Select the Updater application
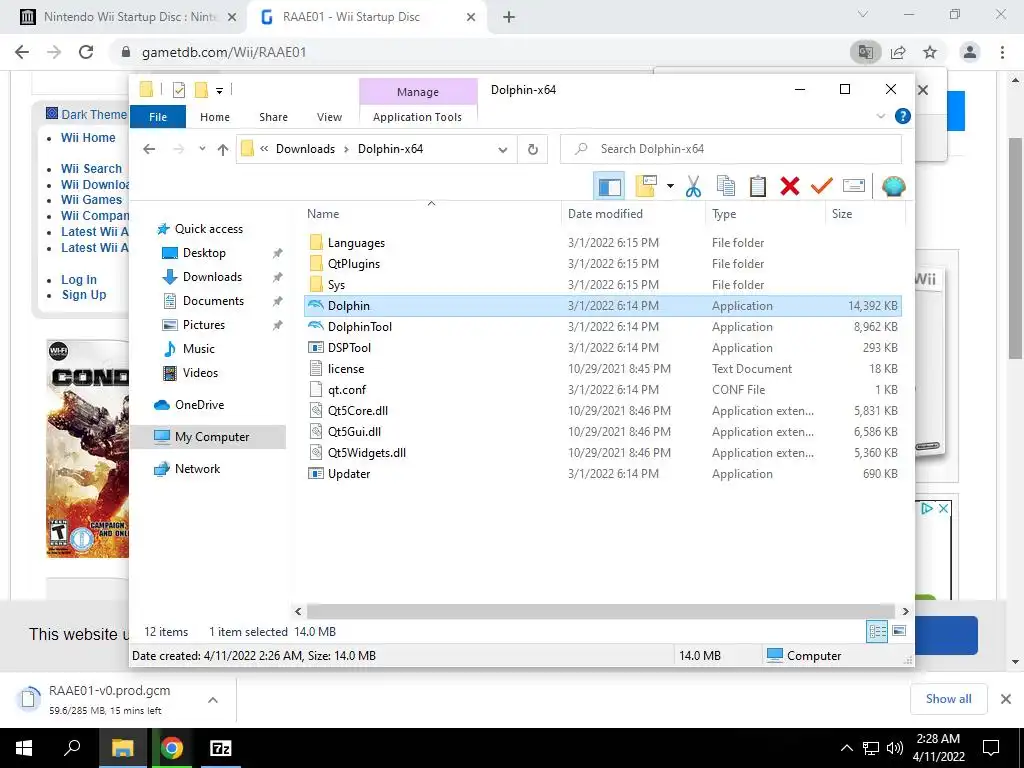 pyautogui.click(x=602, y=473)
